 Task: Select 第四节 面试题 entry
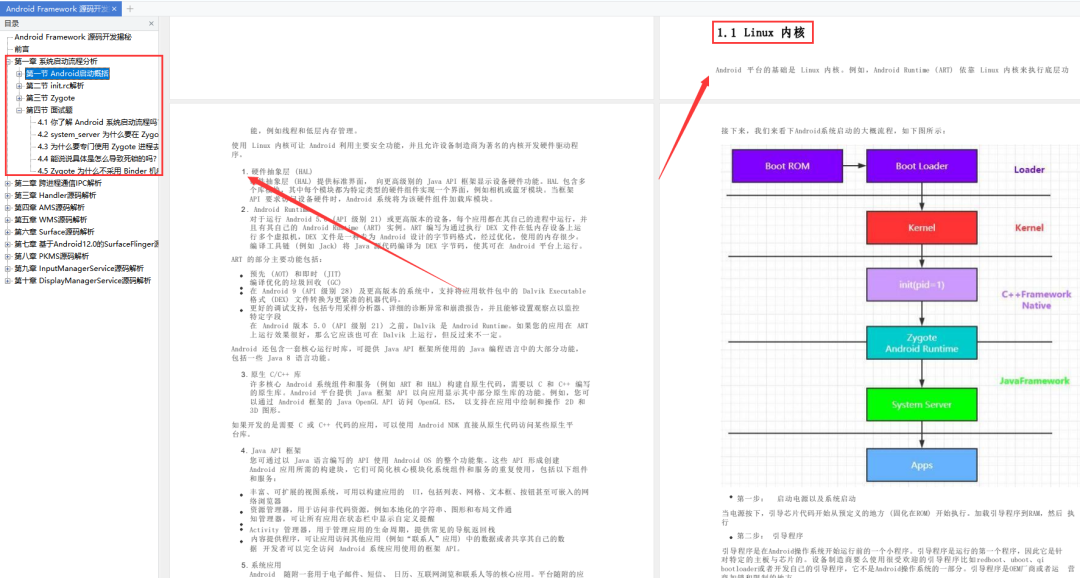click(49, 110)
